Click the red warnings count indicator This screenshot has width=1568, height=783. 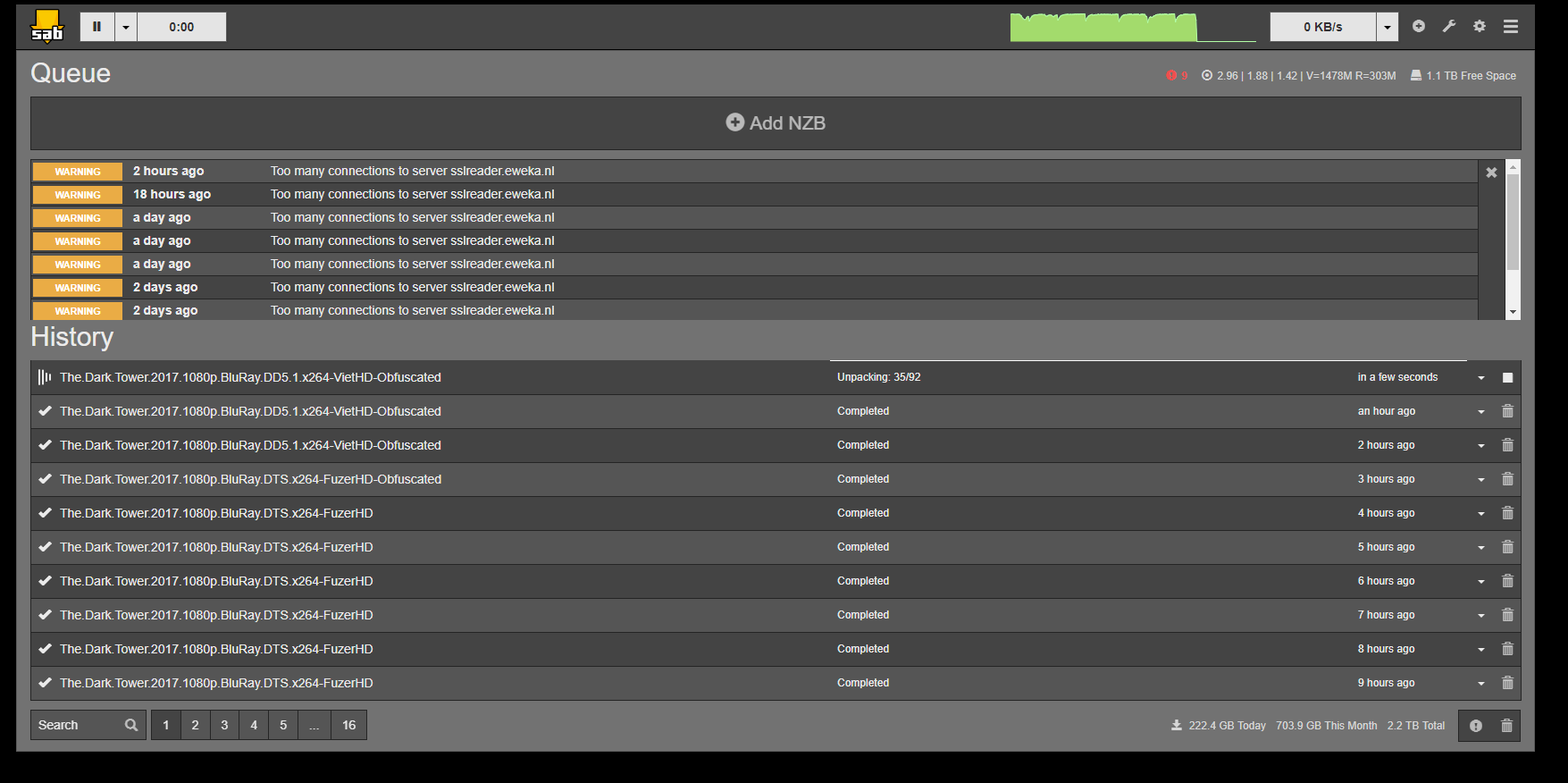[1177, 76]
